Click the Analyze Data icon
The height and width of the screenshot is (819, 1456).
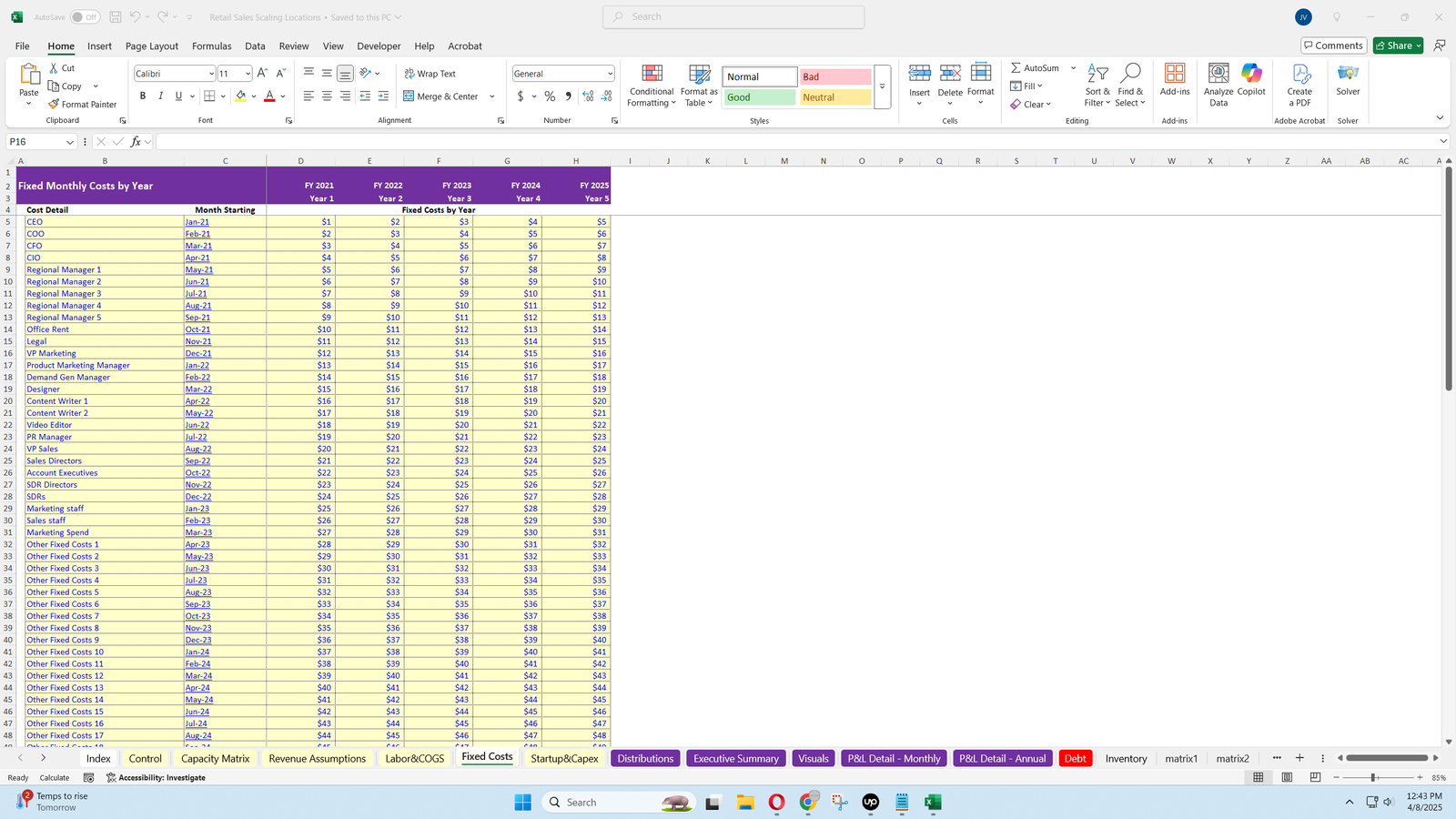(1218, 75)
